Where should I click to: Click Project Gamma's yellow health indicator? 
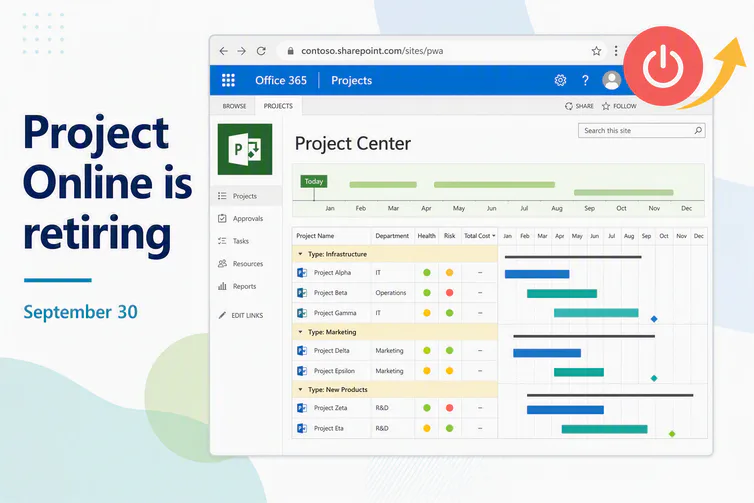tap(427, 313)
